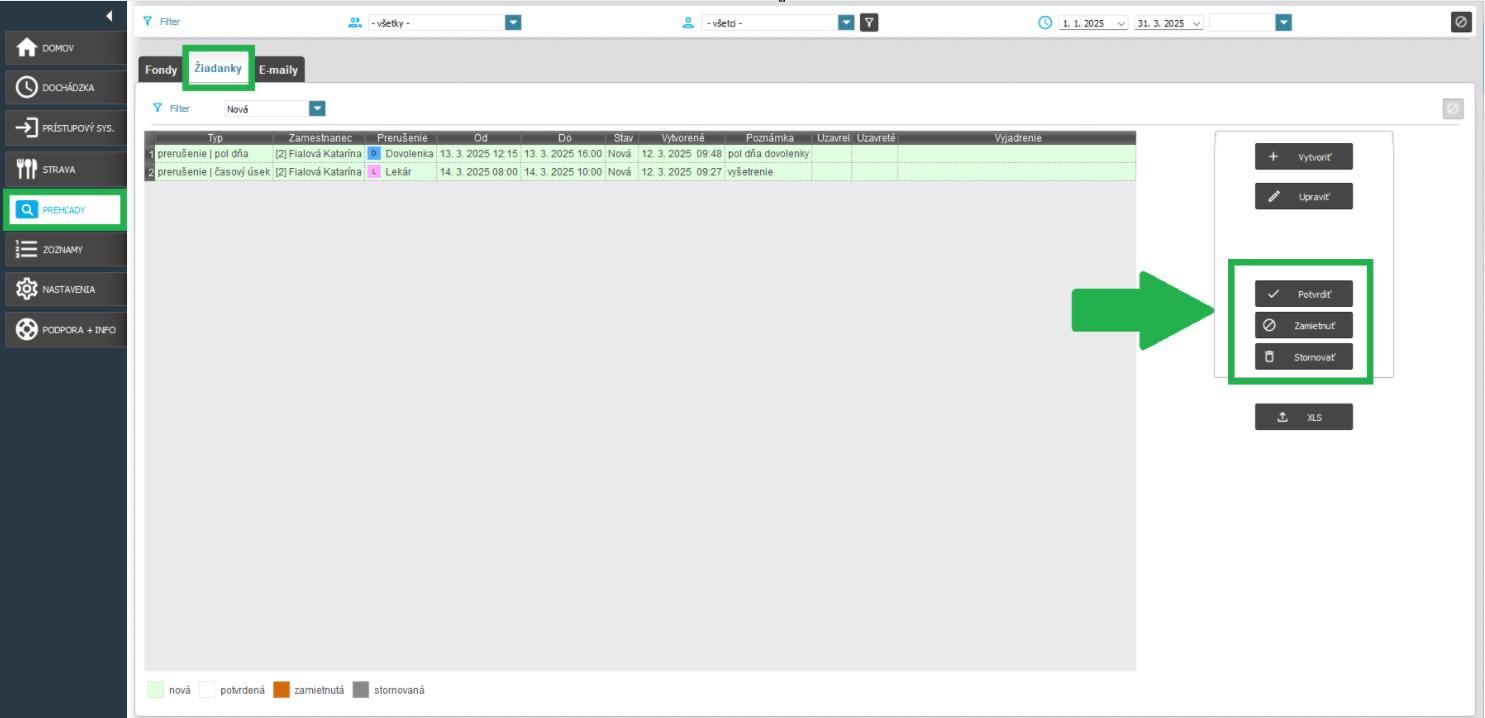Open the Dochádzka attendance section
Viewport: 1485px width, 718px height.
pos(64,88)
